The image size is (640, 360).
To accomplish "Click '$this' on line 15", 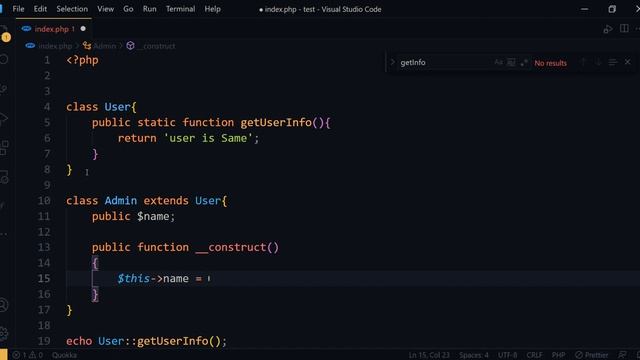I will click(x=133, y=279).
